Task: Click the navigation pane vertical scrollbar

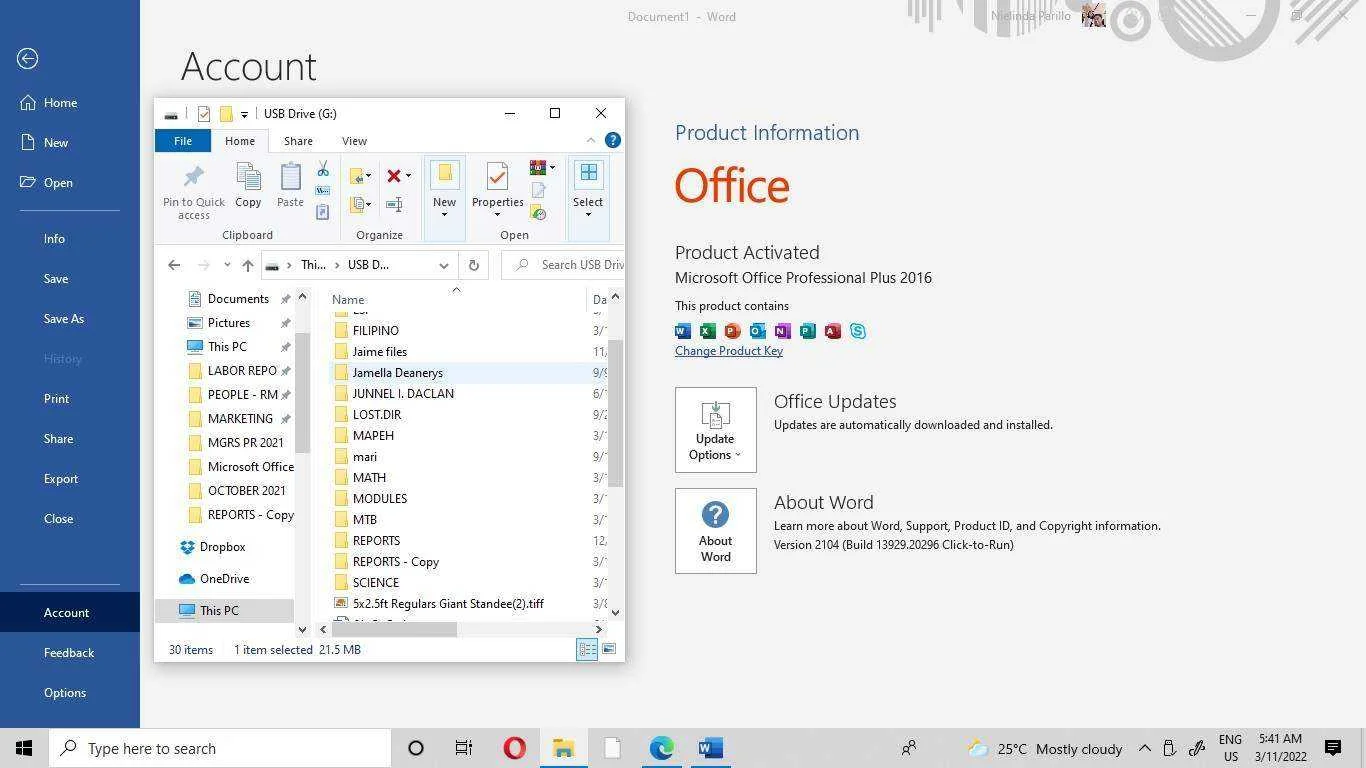Action: (302, 393)
